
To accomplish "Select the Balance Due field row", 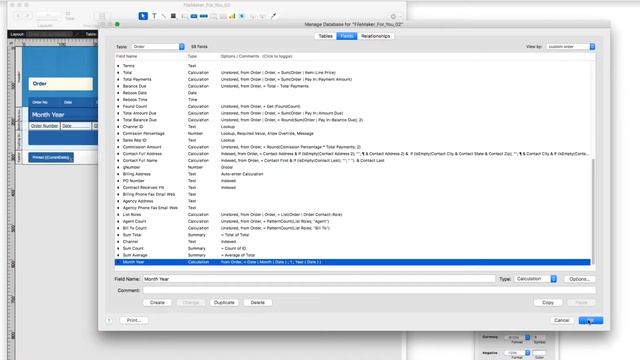I will 353,86.
